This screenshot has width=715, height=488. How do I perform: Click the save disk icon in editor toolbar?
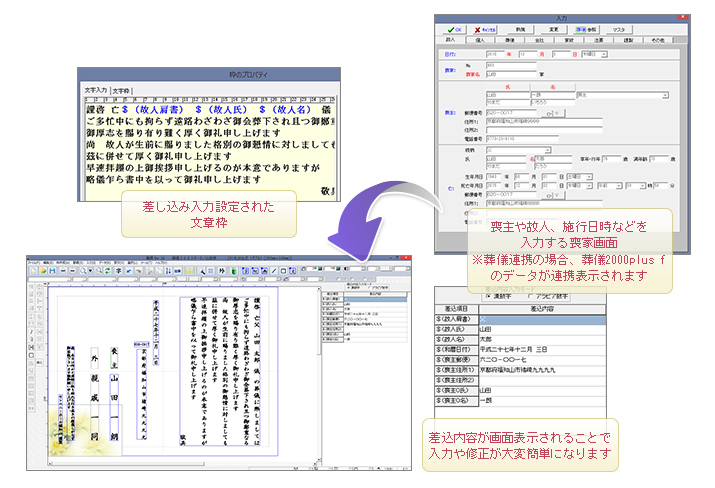51,270
